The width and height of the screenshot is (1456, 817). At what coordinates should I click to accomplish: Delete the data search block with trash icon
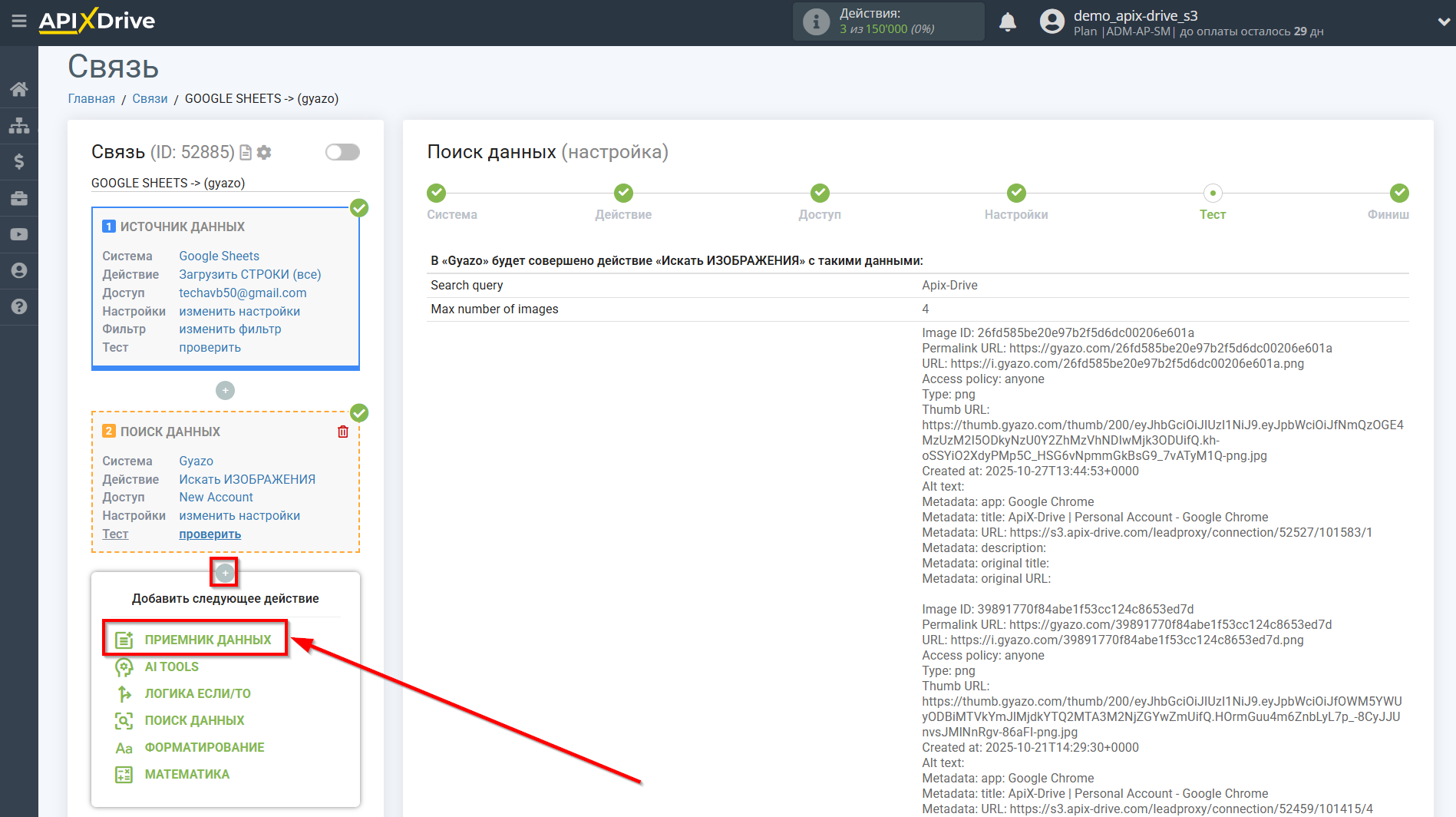point(343,432)
